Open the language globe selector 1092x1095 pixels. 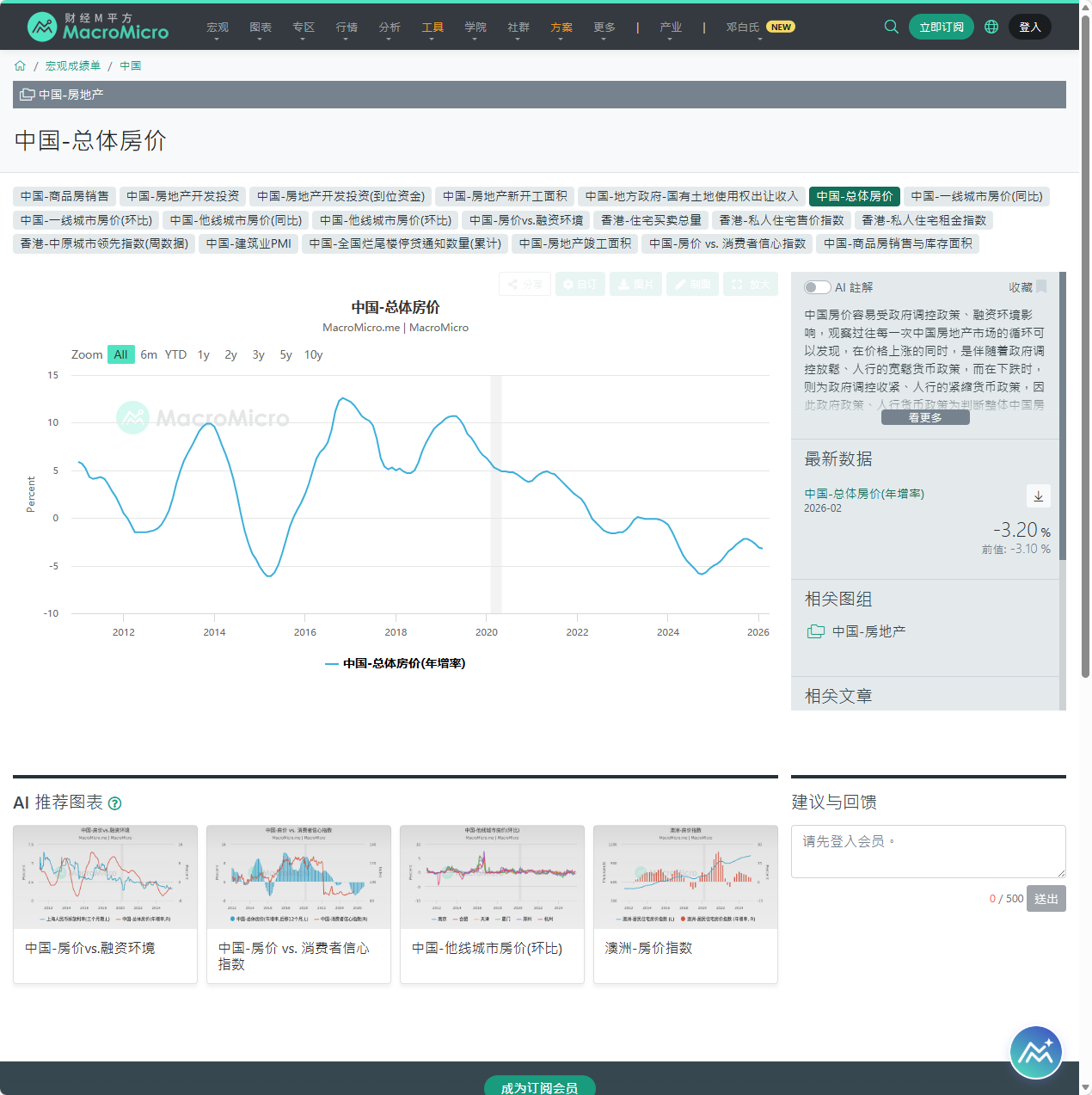991,27
